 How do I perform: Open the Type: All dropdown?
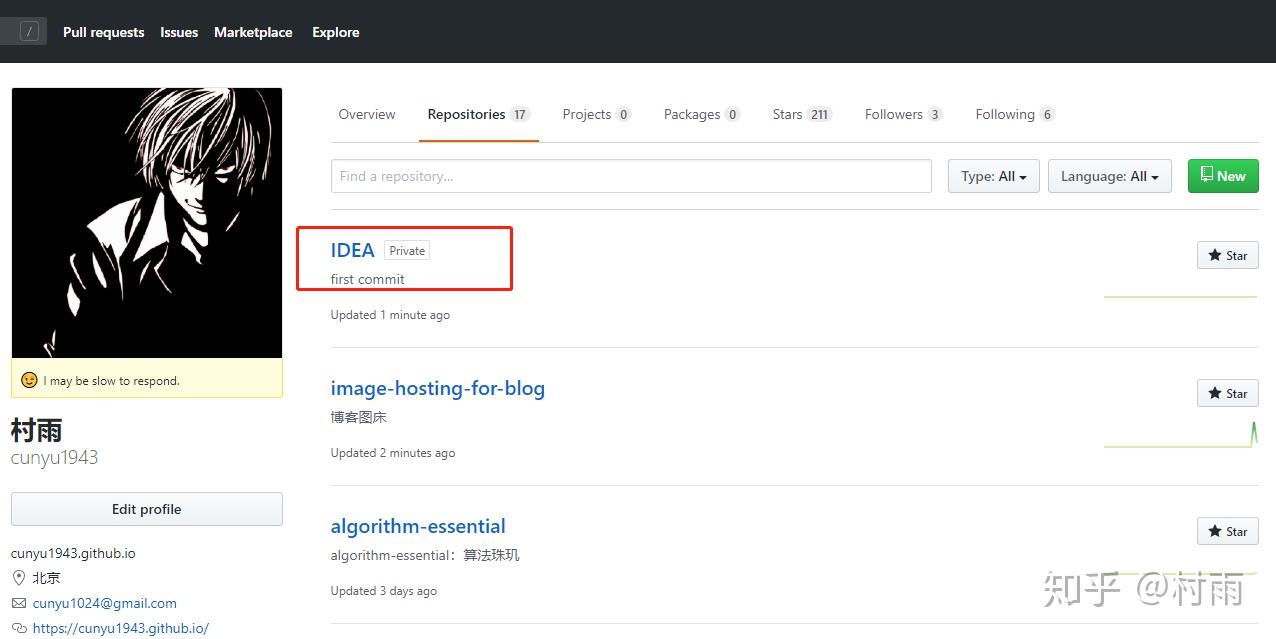(x=993, y=176)
